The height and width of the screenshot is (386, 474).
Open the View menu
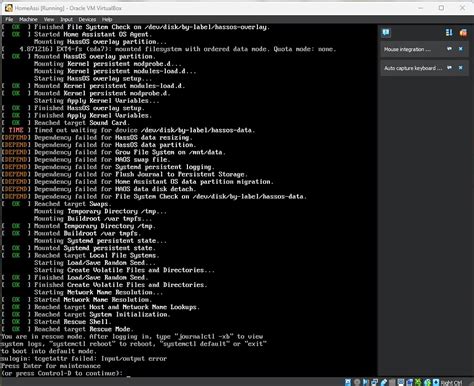click(x=49, y=19)
